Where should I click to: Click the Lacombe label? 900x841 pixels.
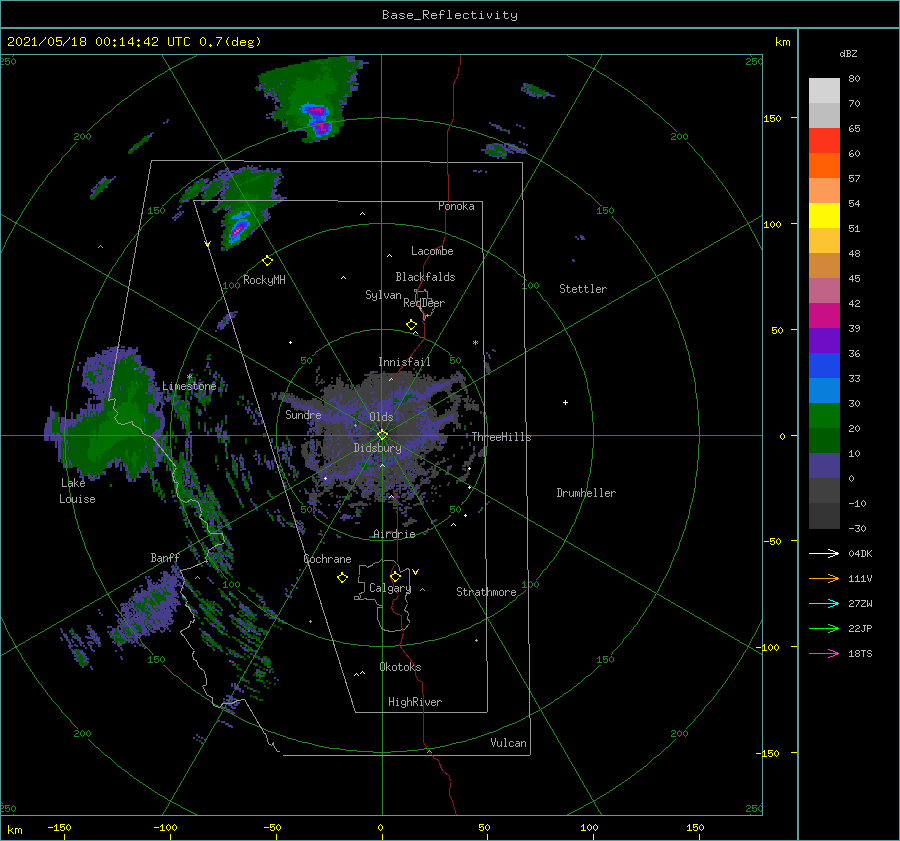[x=432, y=251]
